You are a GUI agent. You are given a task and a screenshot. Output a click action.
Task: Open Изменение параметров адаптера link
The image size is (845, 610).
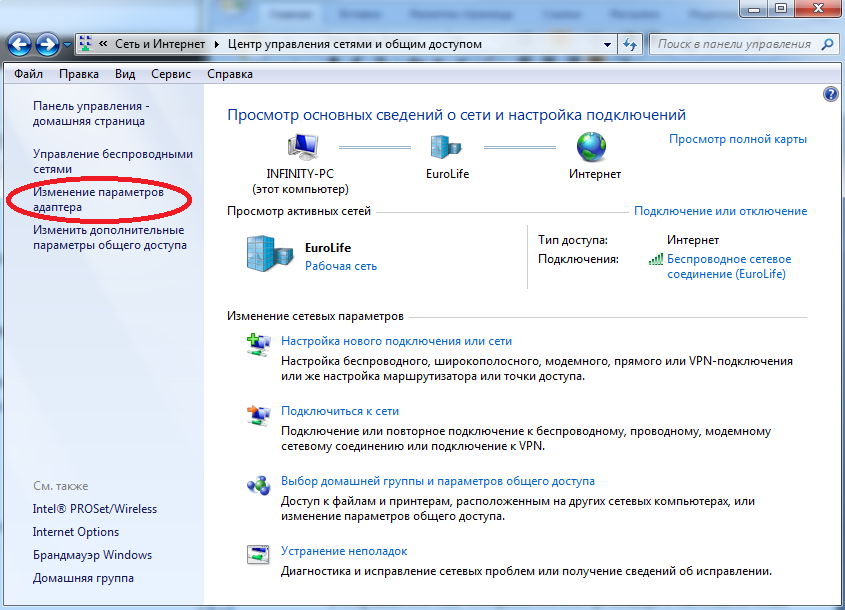97,199
